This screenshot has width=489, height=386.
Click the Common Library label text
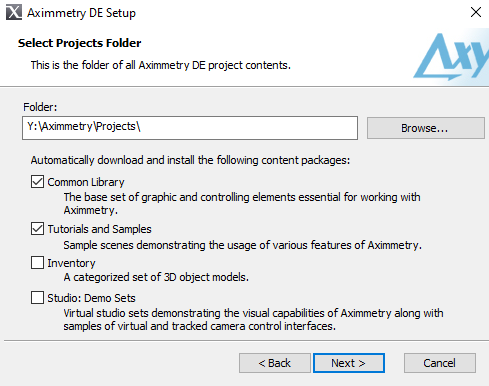(86, 182)
